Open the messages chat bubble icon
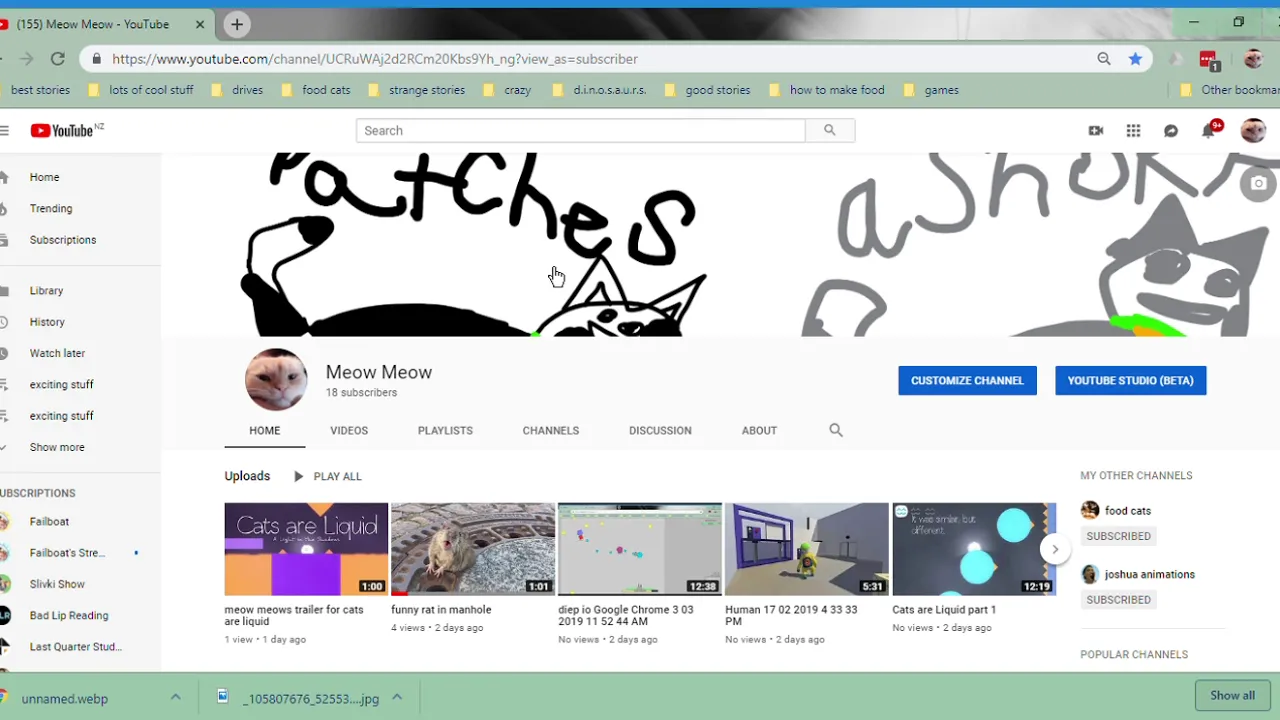The width and height of the screenshot is (1280, 720). 1171,130
